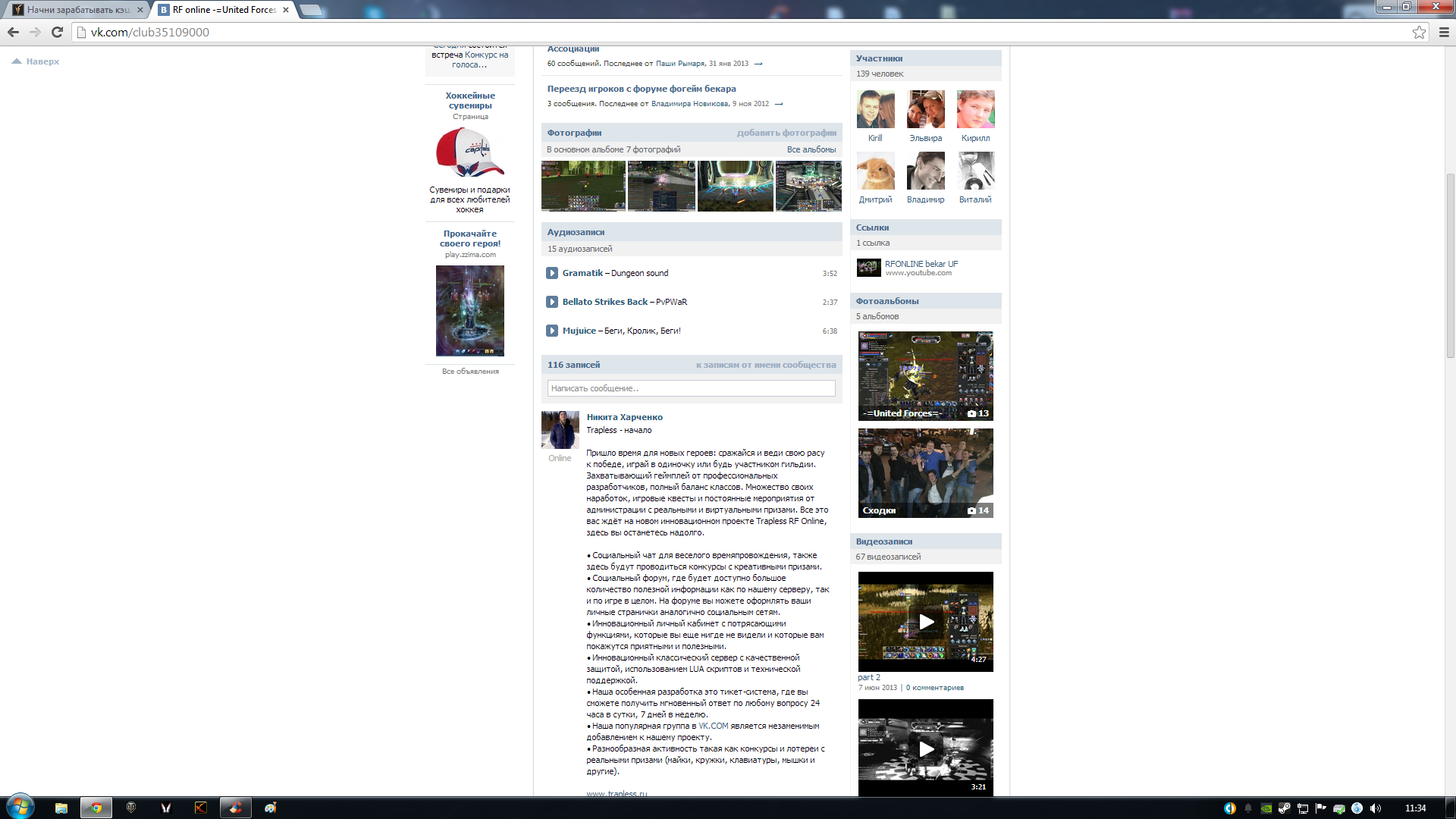The image size is (1456, 819).
Task: Open Владимир's member avatar
Action: tap(925, 171)
